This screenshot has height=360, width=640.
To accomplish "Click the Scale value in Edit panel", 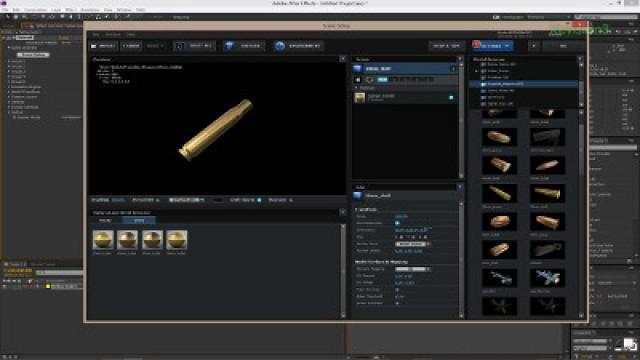I will point(402,216).
